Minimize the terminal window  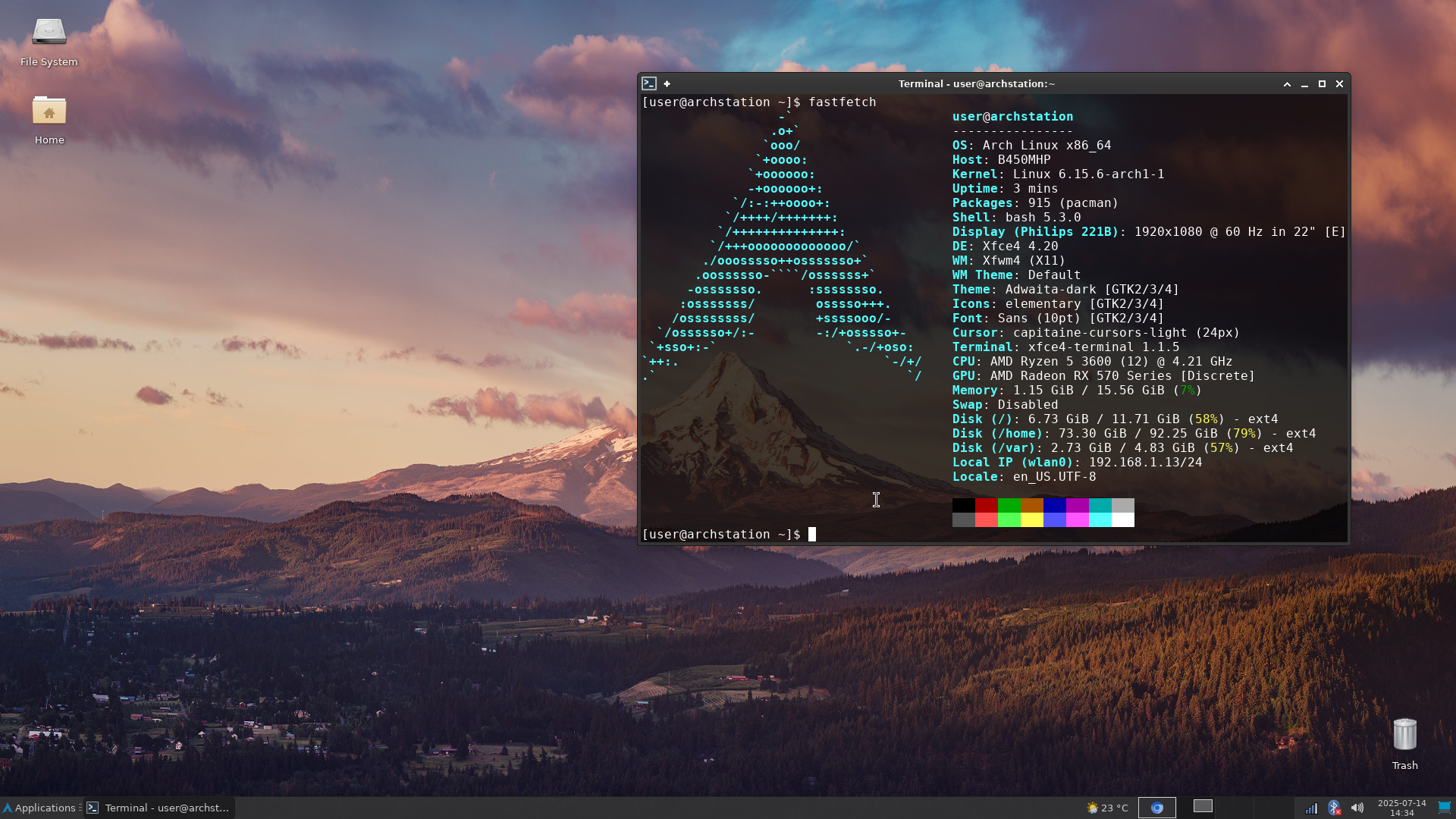pos(1304,84)
